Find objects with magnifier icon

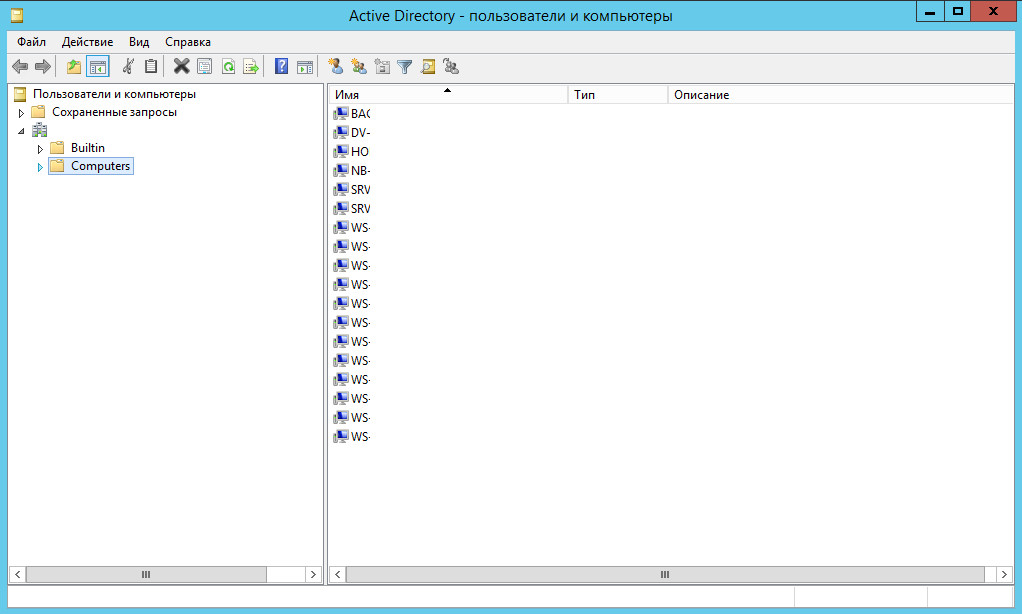pos(428,66)
